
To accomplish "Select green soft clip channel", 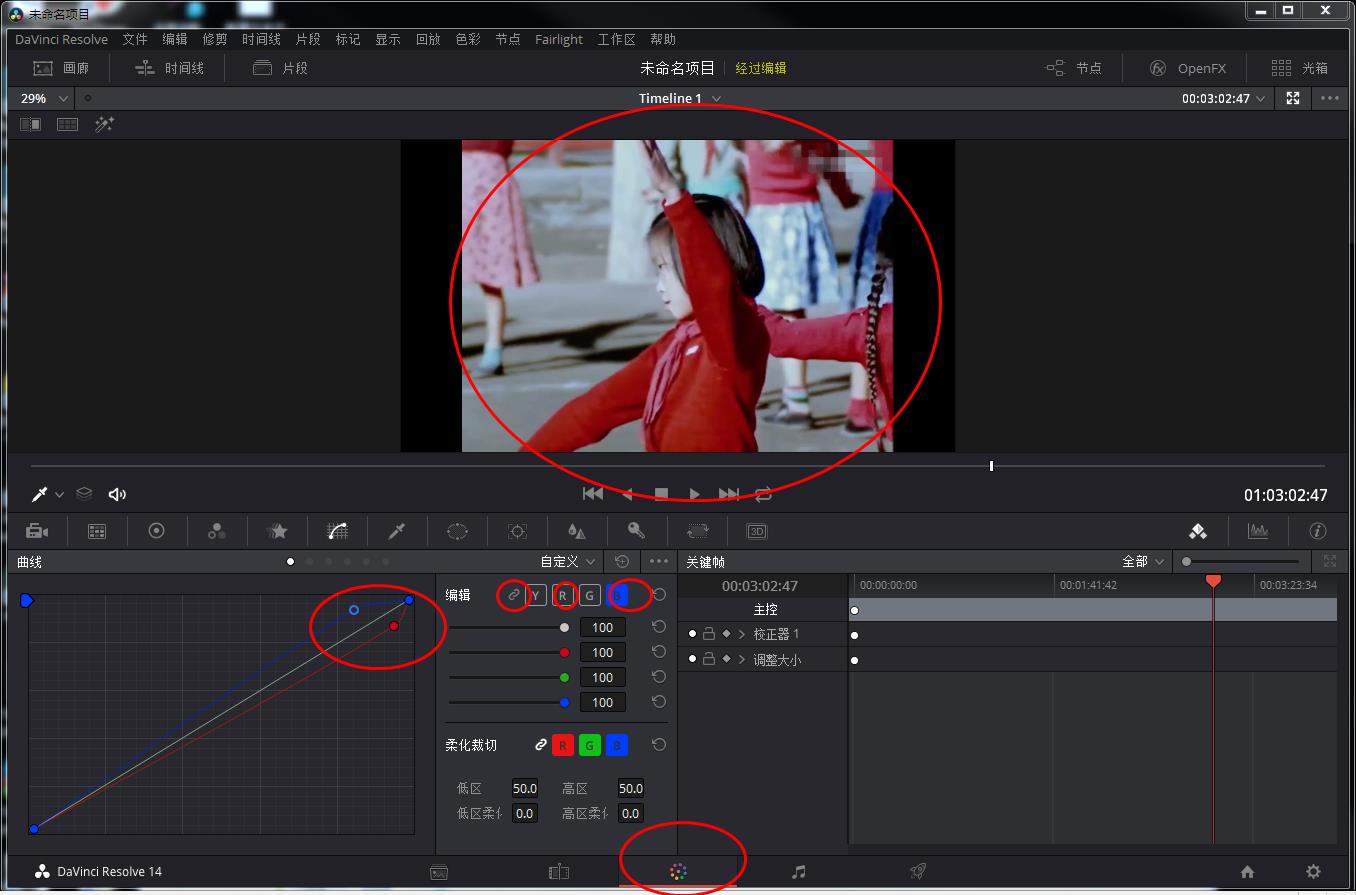I will tap(590, 745).
